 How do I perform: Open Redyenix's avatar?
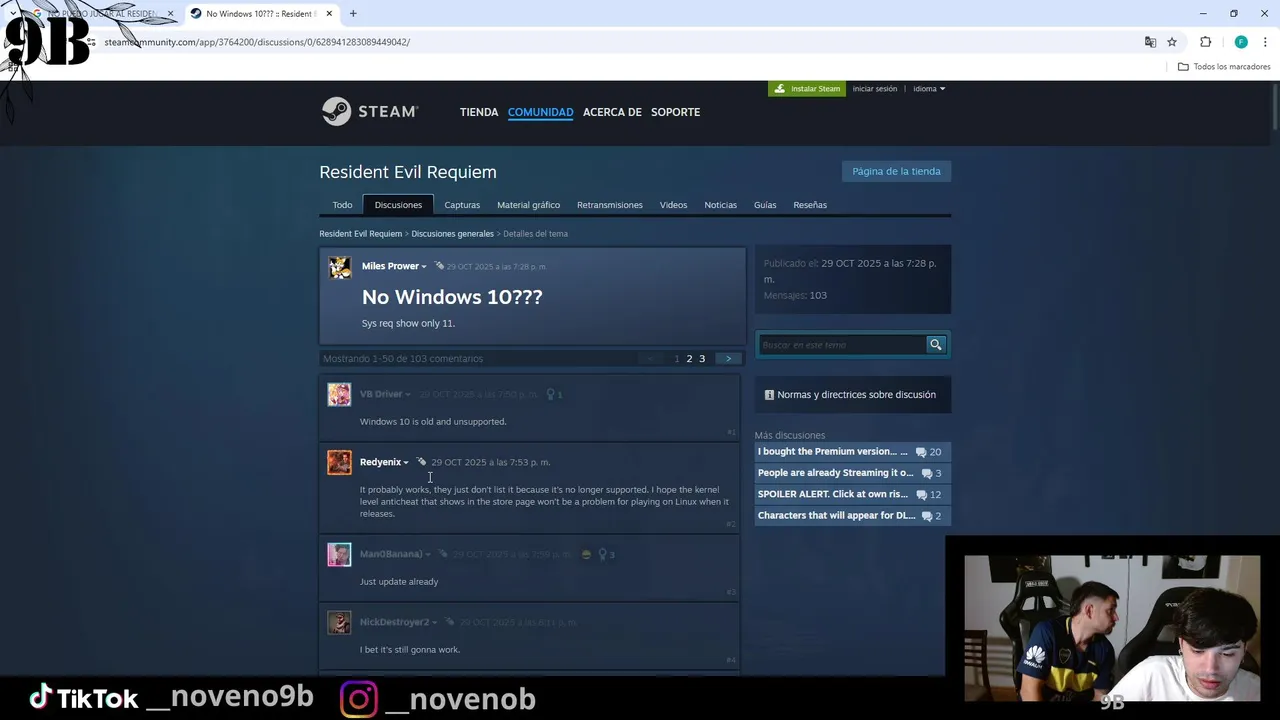click(x=339, y=462)
